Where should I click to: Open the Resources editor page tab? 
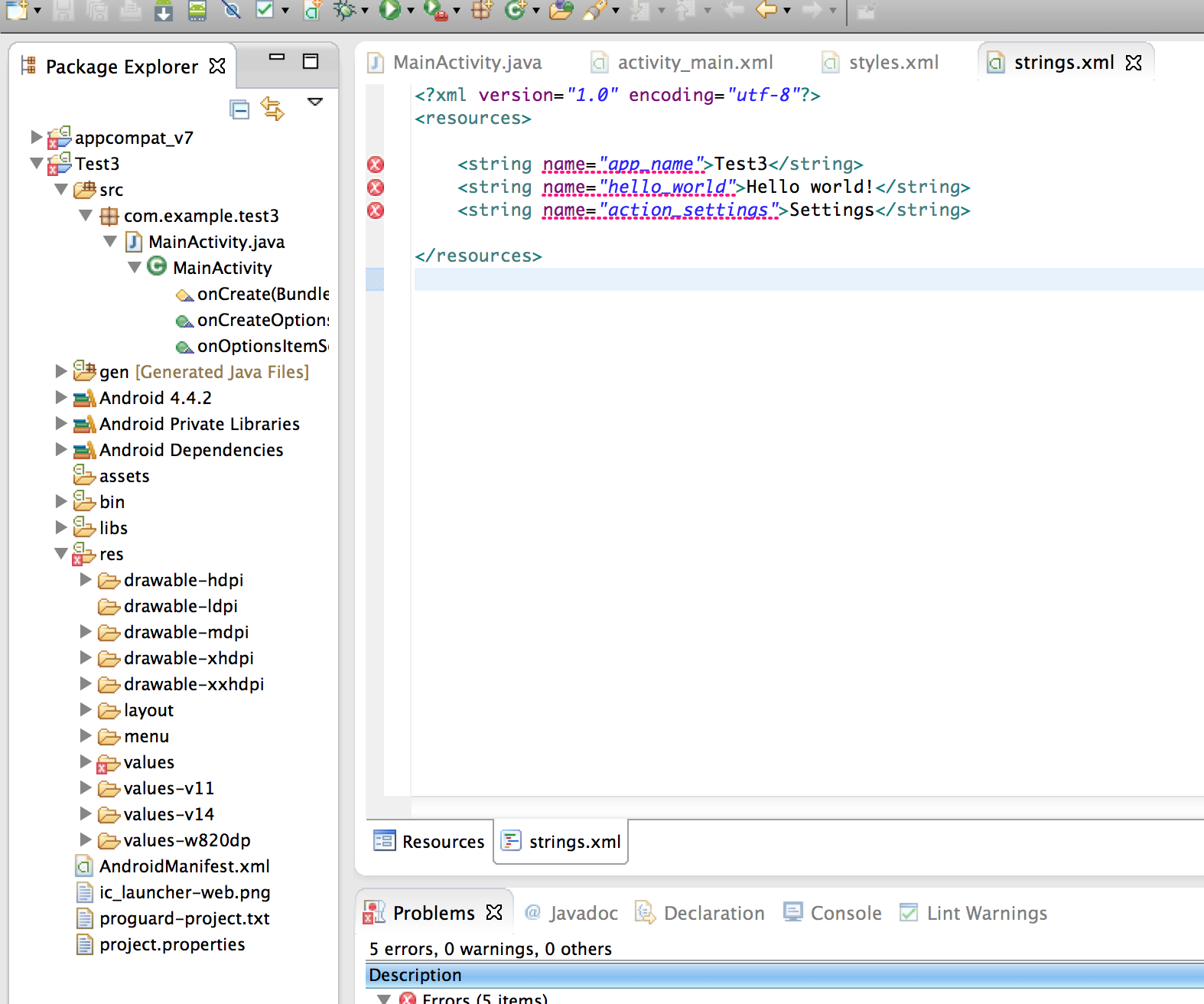pos(430,842)
